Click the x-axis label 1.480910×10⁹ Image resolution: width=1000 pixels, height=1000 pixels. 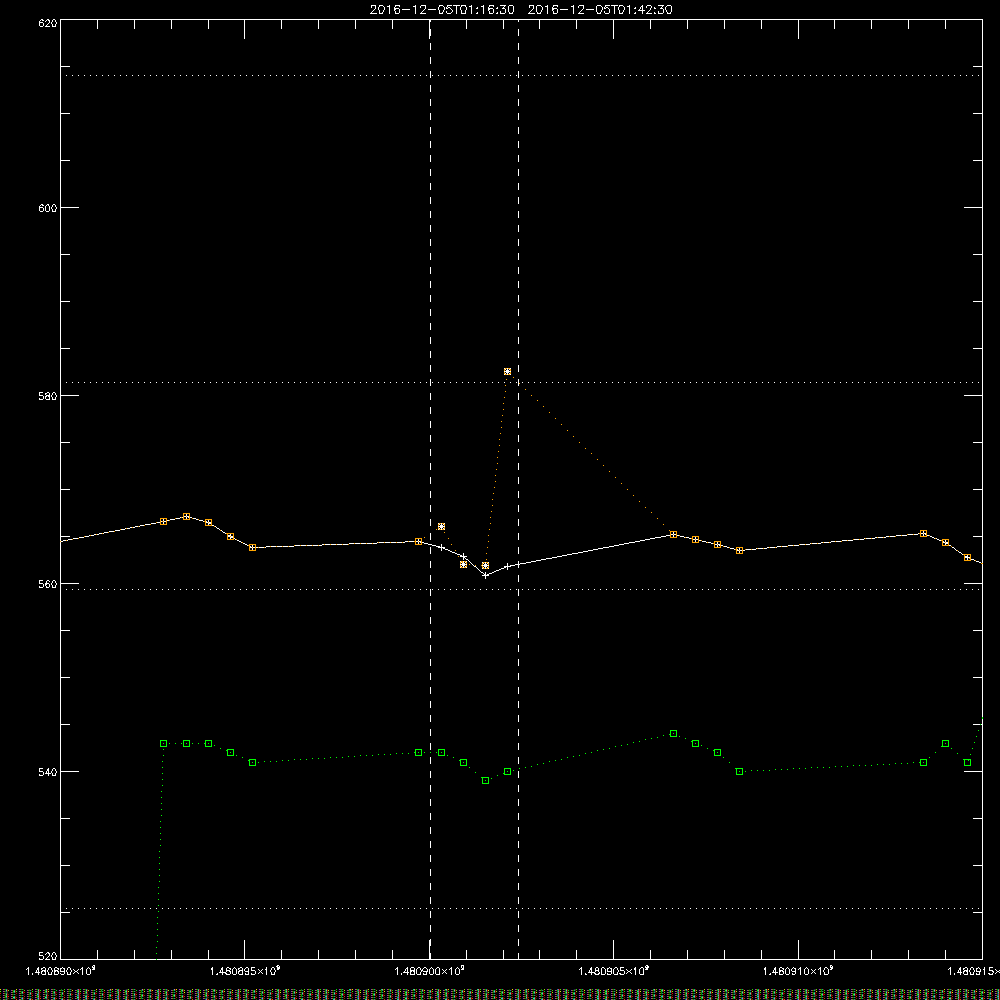[x=798, y=971]
